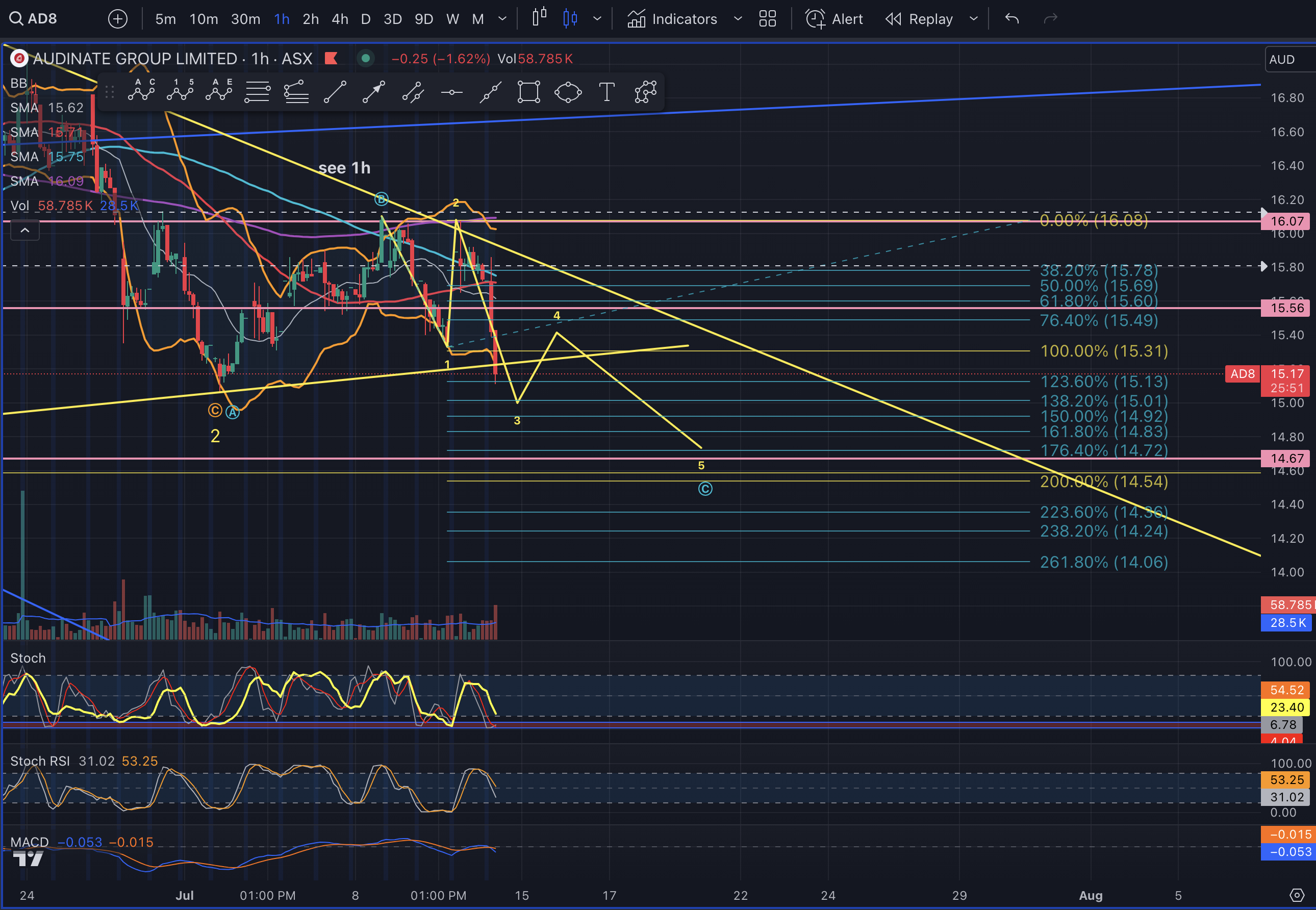Choose the 3D timeframe

392,19
